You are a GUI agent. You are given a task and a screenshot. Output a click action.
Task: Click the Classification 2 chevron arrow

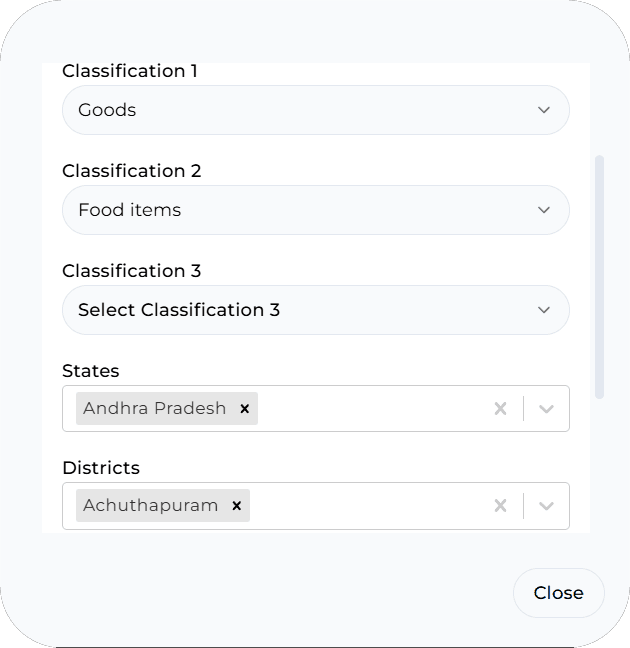tap(544, 210)
